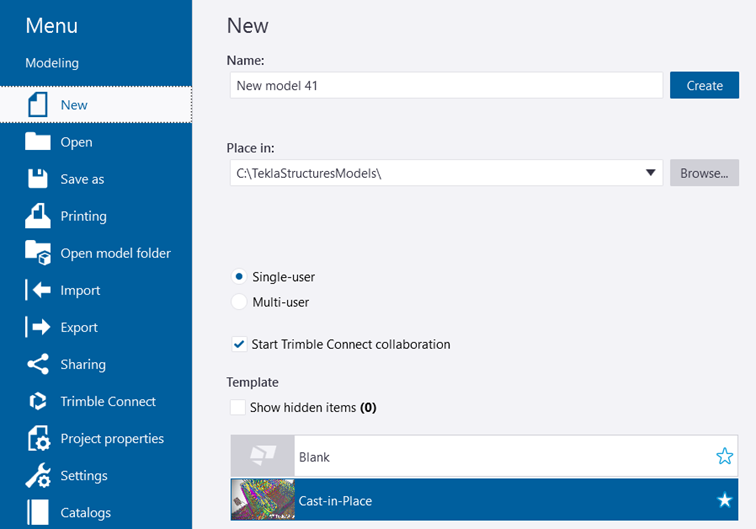The height and width of the screenshot is (529, 756).
Task: Click the Export arrow icon
Action: coord(38,327)
